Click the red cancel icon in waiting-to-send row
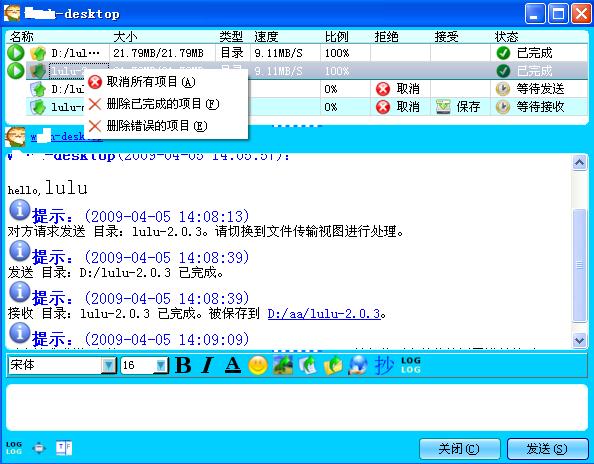Viewport: 594px width, 464px height. click(383, 89)
